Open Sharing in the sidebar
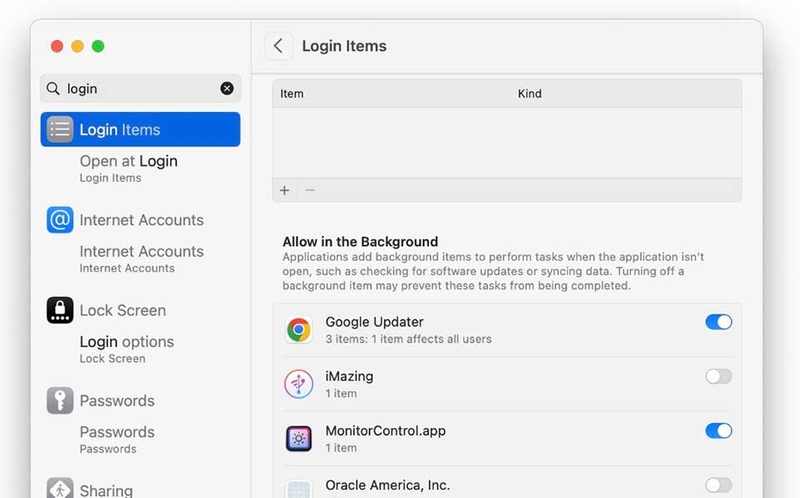Viewport: 800px width, 498px height. (106, 490)
